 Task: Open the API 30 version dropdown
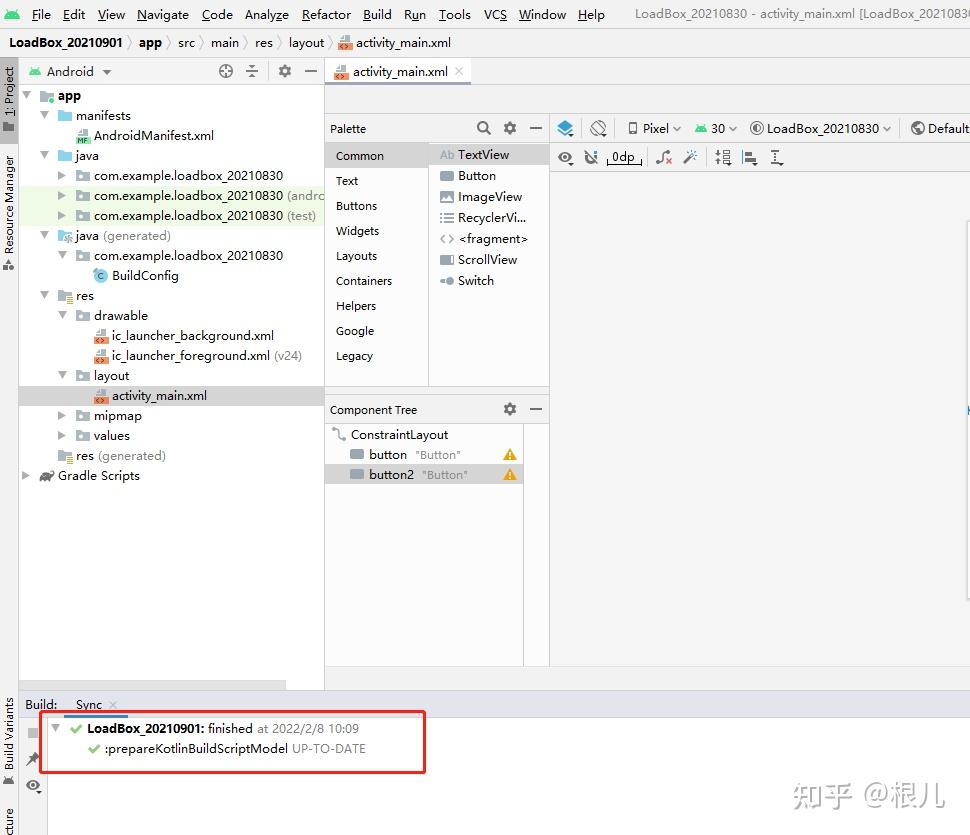tap(716, 128)
